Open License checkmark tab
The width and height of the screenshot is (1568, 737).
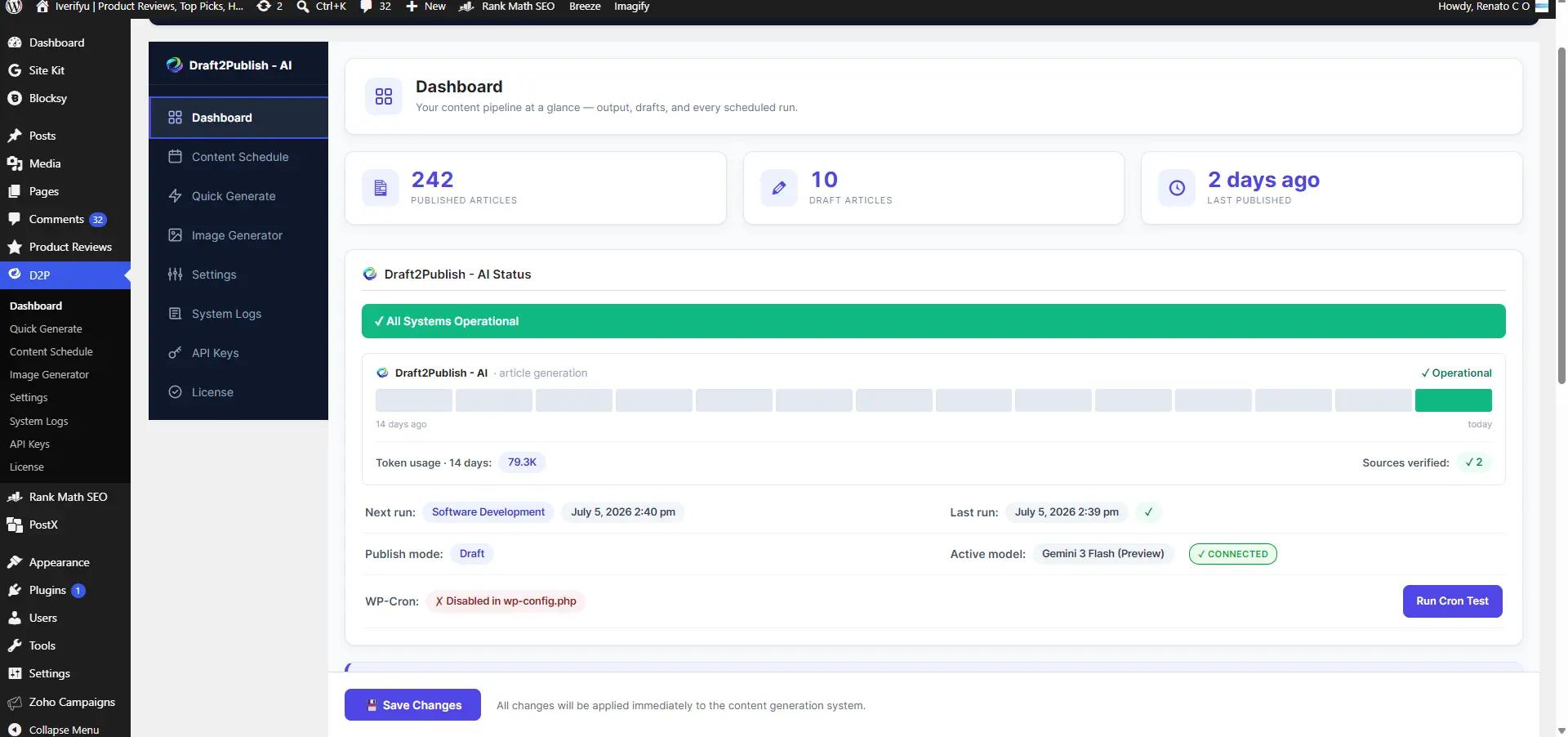point(238,392)
